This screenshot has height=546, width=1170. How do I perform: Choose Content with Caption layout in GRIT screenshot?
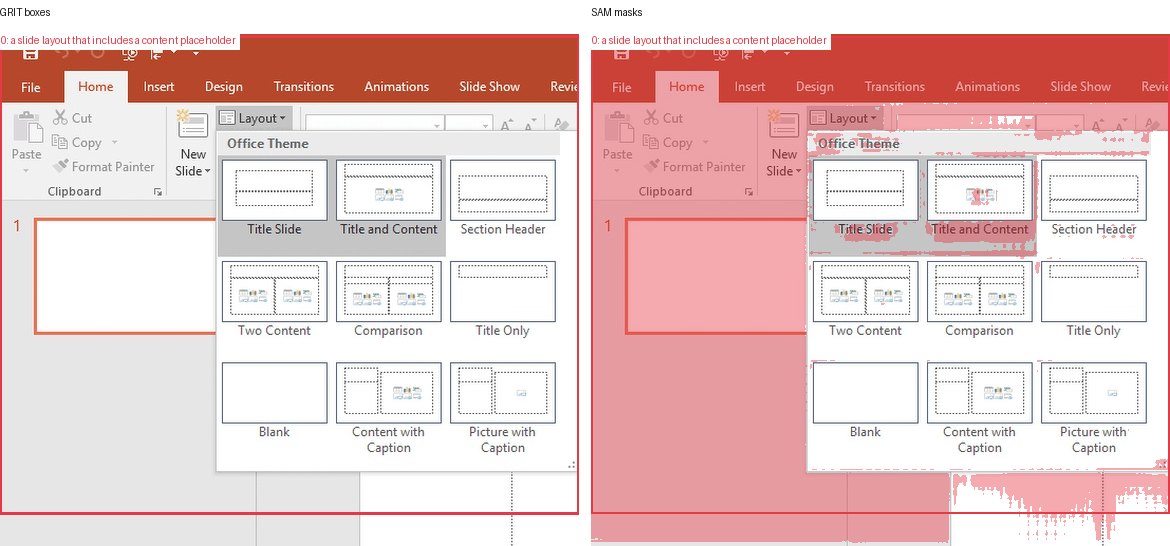coord(389,409)
